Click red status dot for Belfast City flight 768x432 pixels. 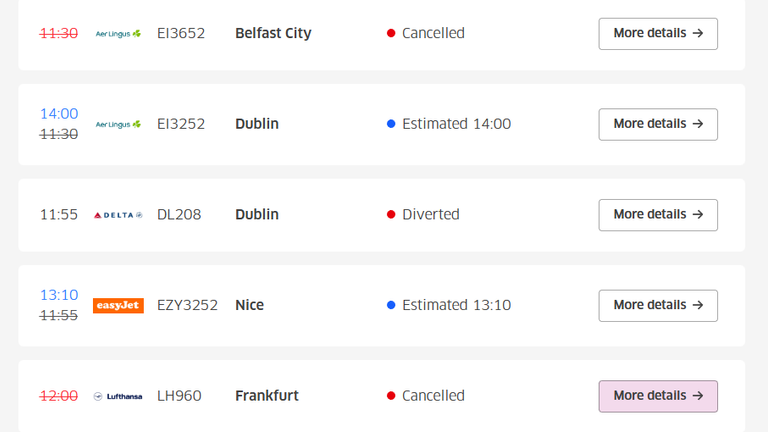(x=391, y=33)
